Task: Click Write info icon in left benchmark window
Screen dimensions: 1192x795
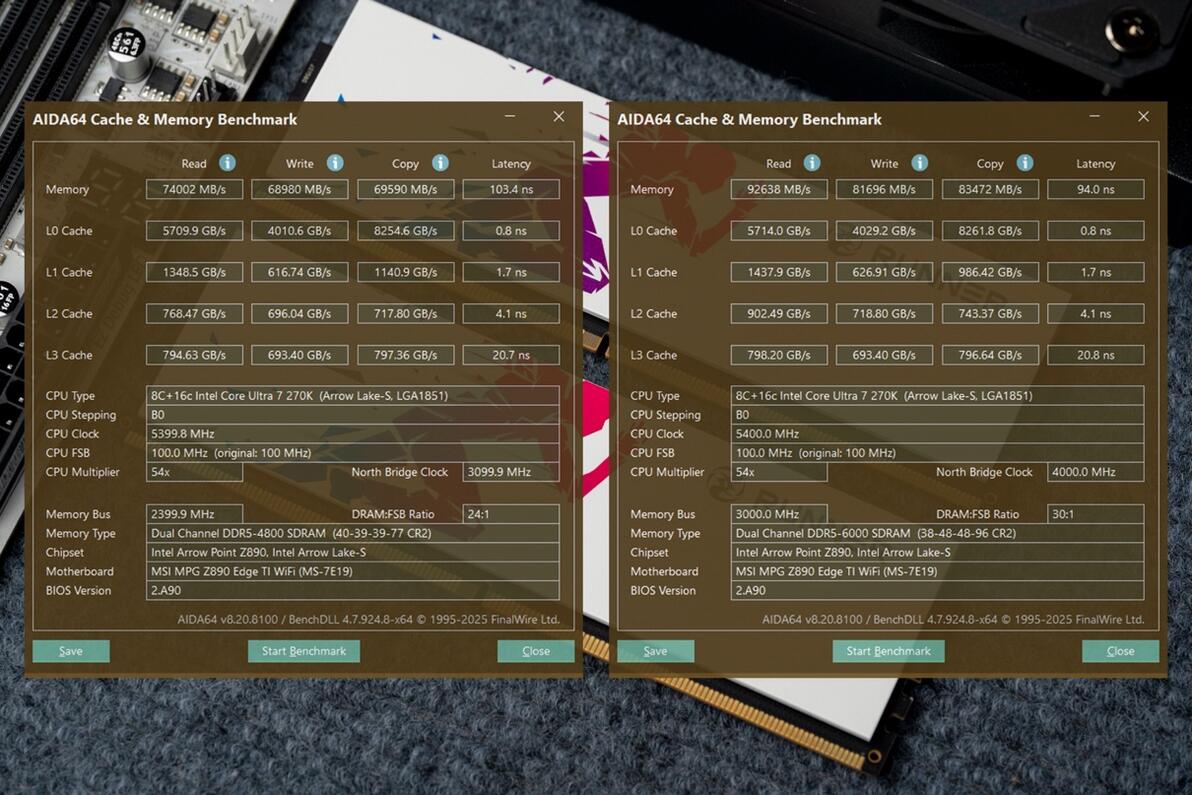Action: [x=335, y=163]
